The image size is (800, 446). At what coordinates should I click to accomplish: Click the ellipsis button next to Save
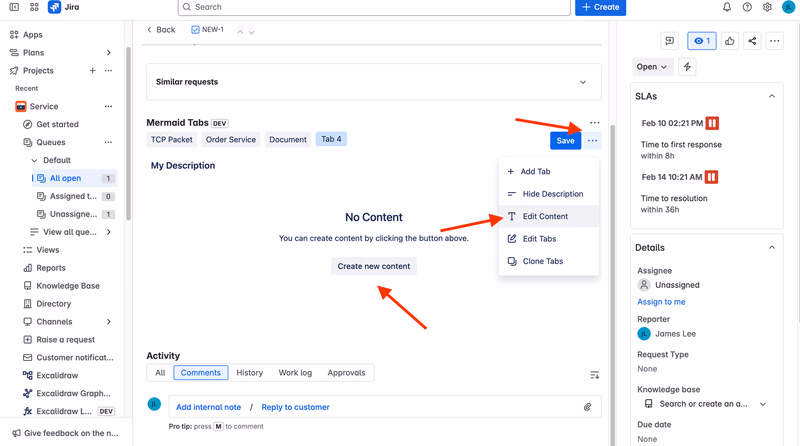tap(592, 141)
